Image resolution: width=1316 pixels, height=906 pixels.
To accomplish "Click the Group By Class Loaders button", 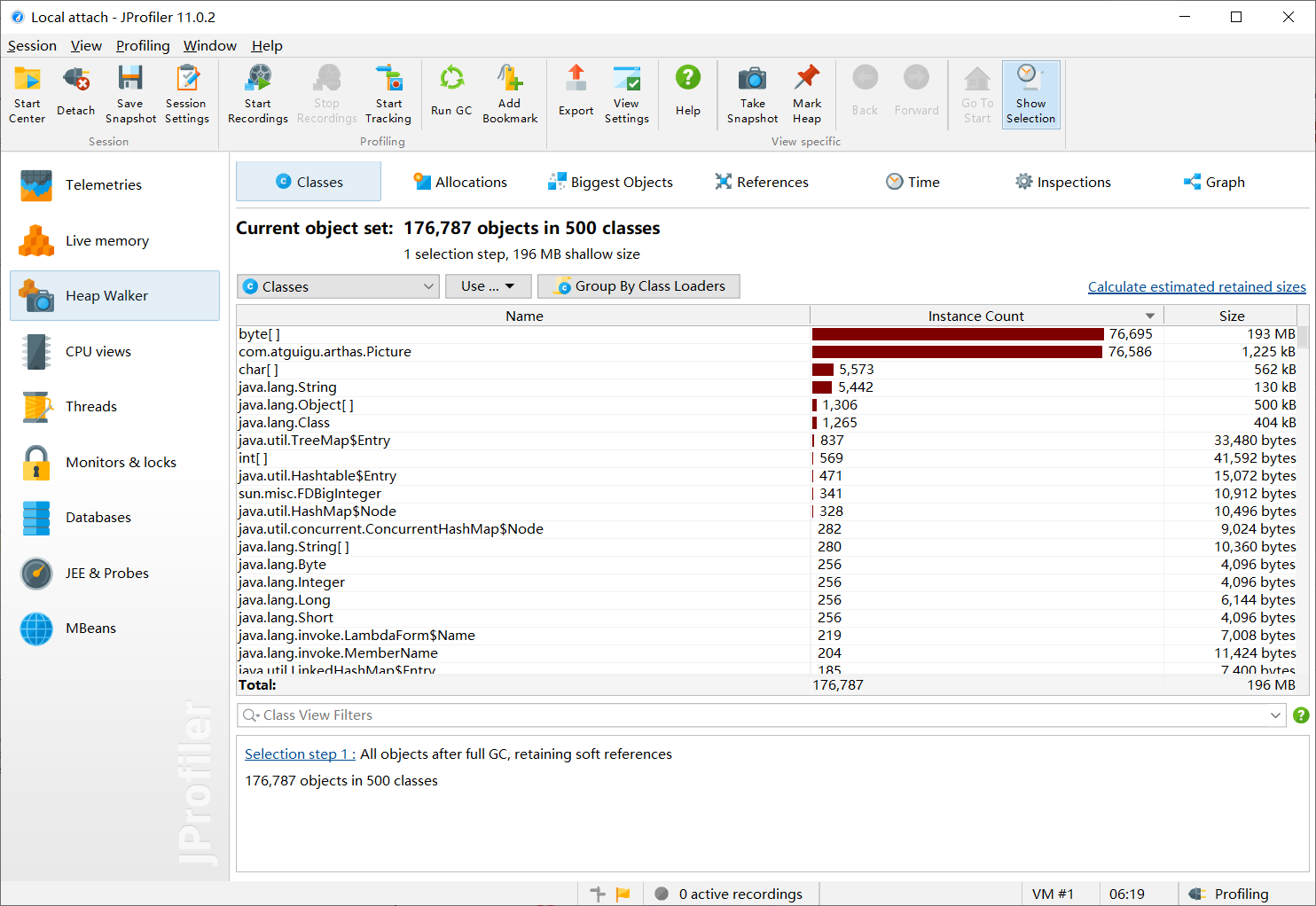I will coord(638,286).
